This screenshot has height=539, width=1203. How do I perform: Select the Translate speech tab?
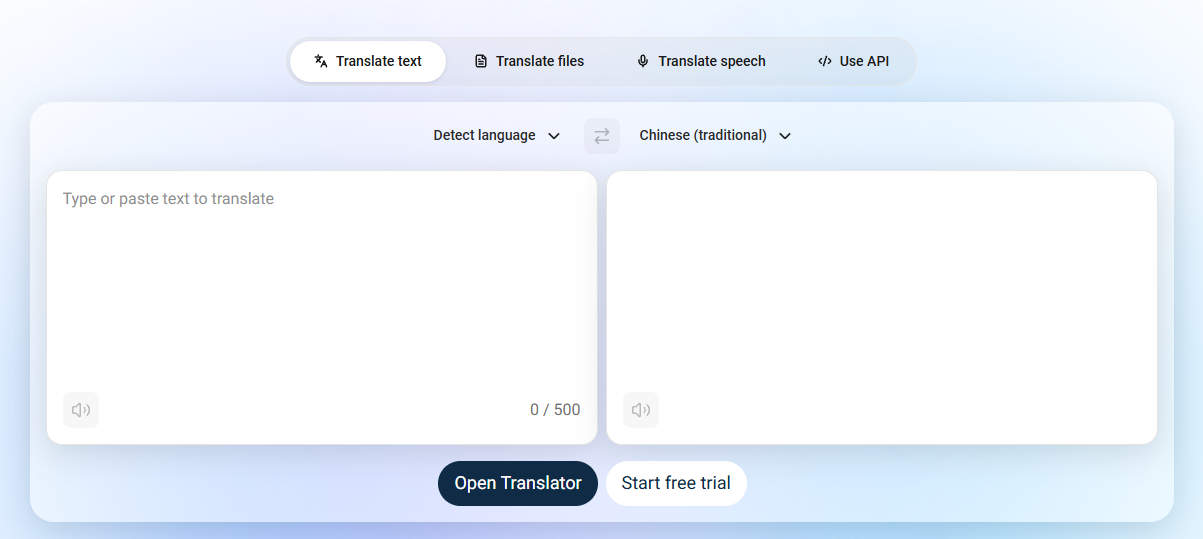coord(701,61)
